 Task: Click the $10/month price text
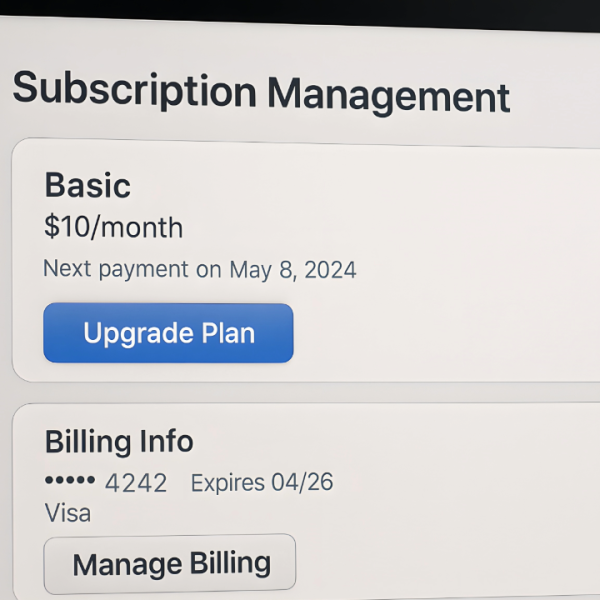point(114,227)
